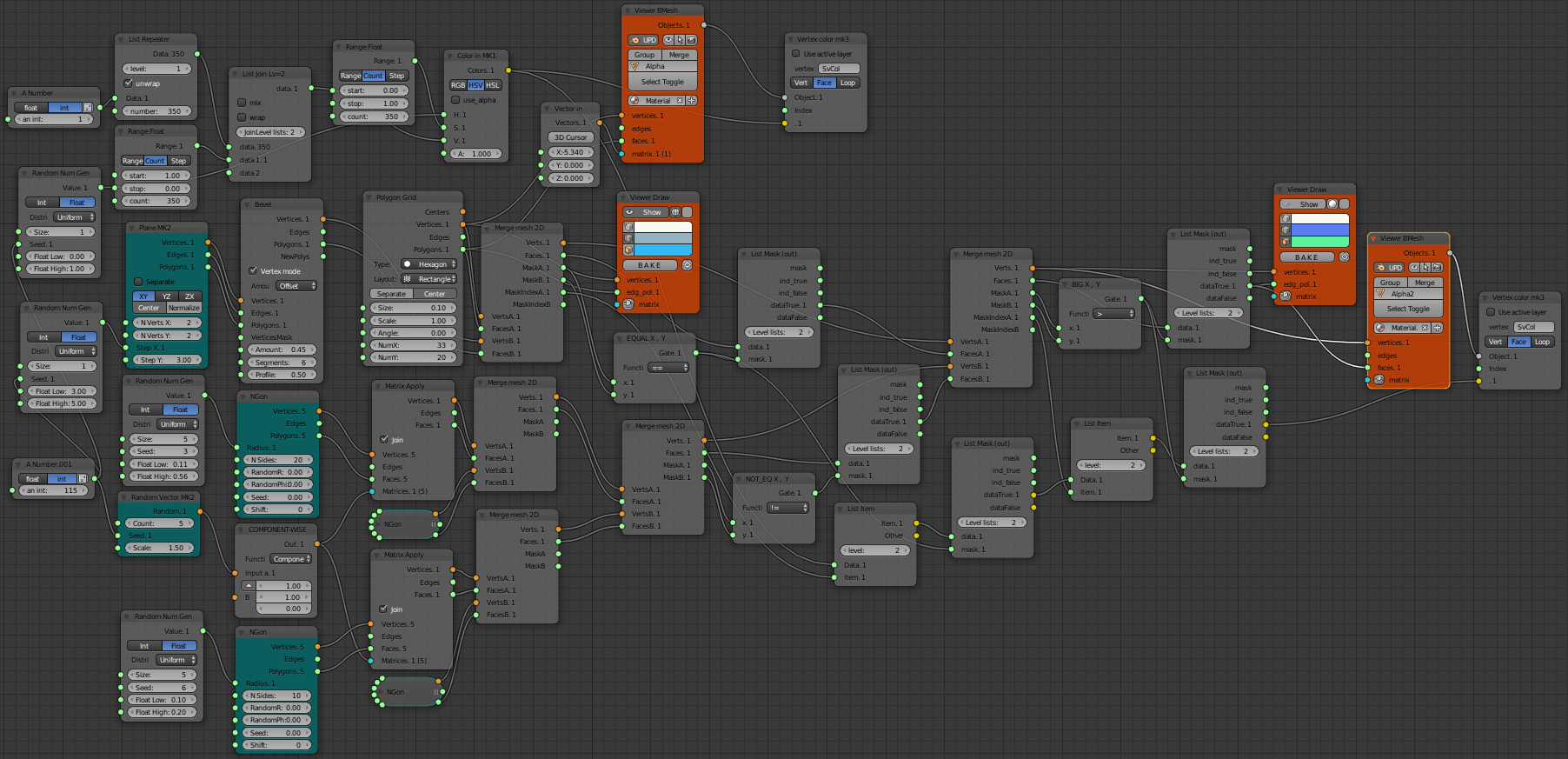Click Group button in Alpha Viewer BMesh

coord(645,55)
